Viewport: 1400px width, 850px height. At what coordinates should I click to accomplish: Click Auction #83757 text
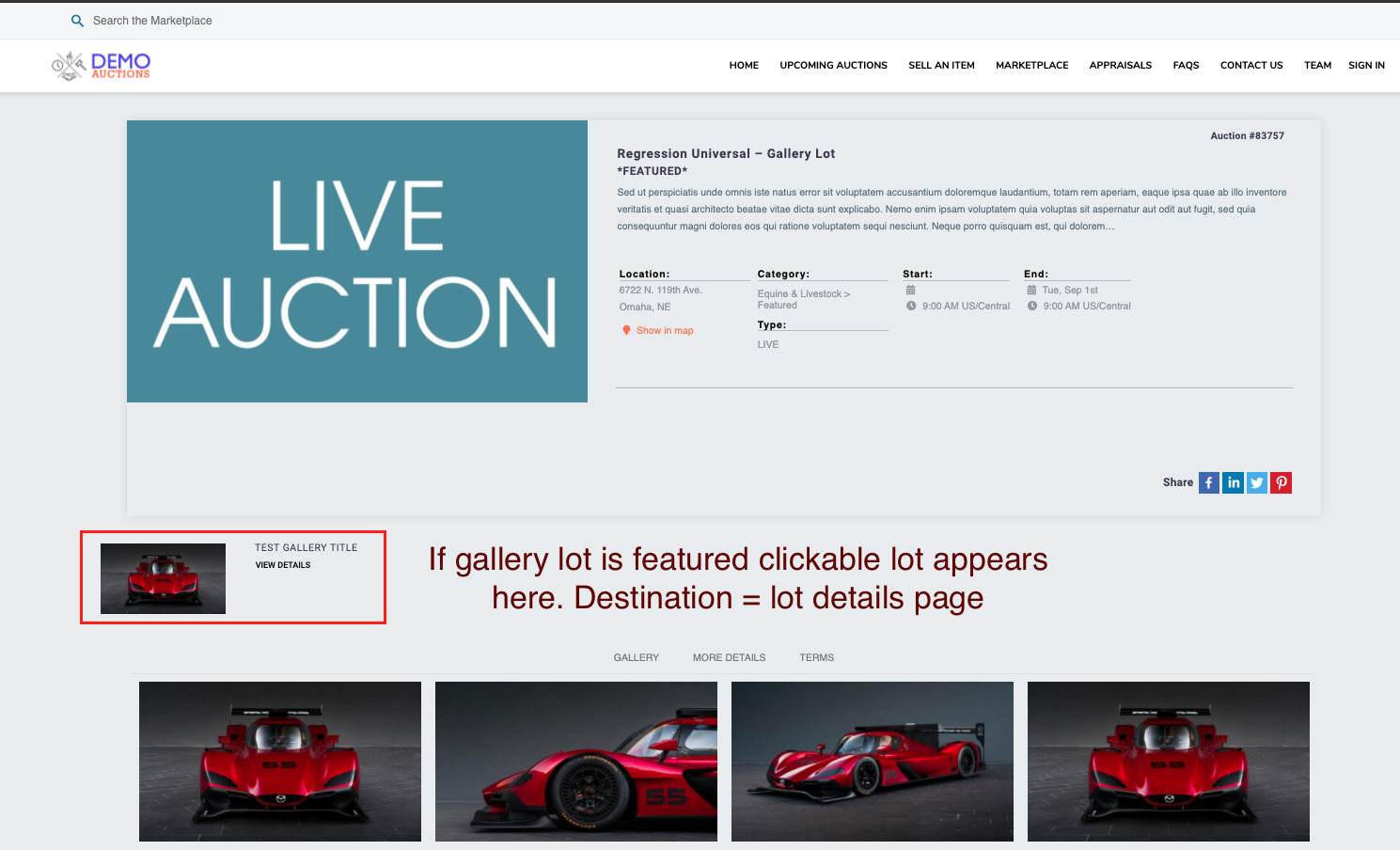coord(1247,135)
